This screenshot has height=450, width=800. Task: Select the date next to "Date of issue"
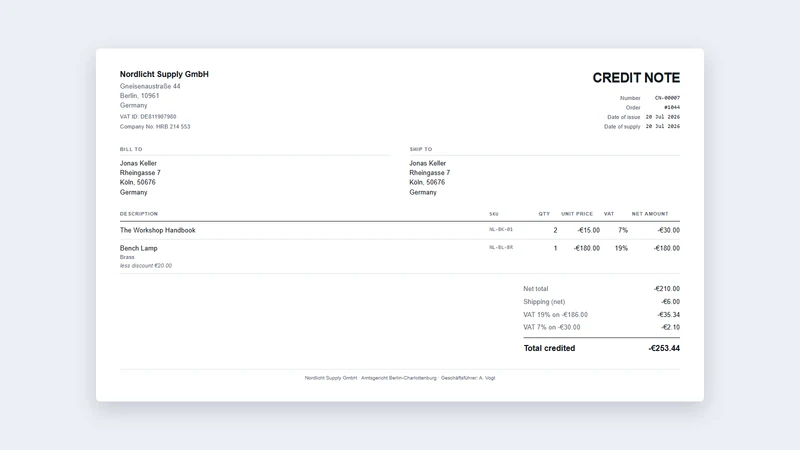tap(663, 117)
